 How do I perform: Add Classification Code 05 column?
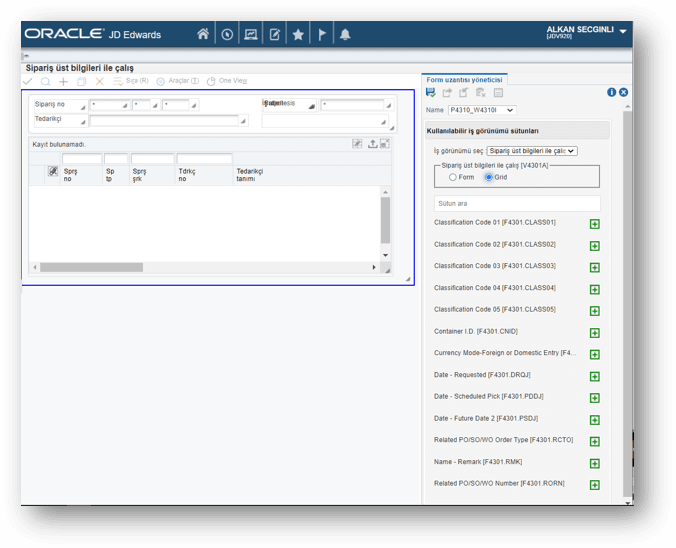595,311
